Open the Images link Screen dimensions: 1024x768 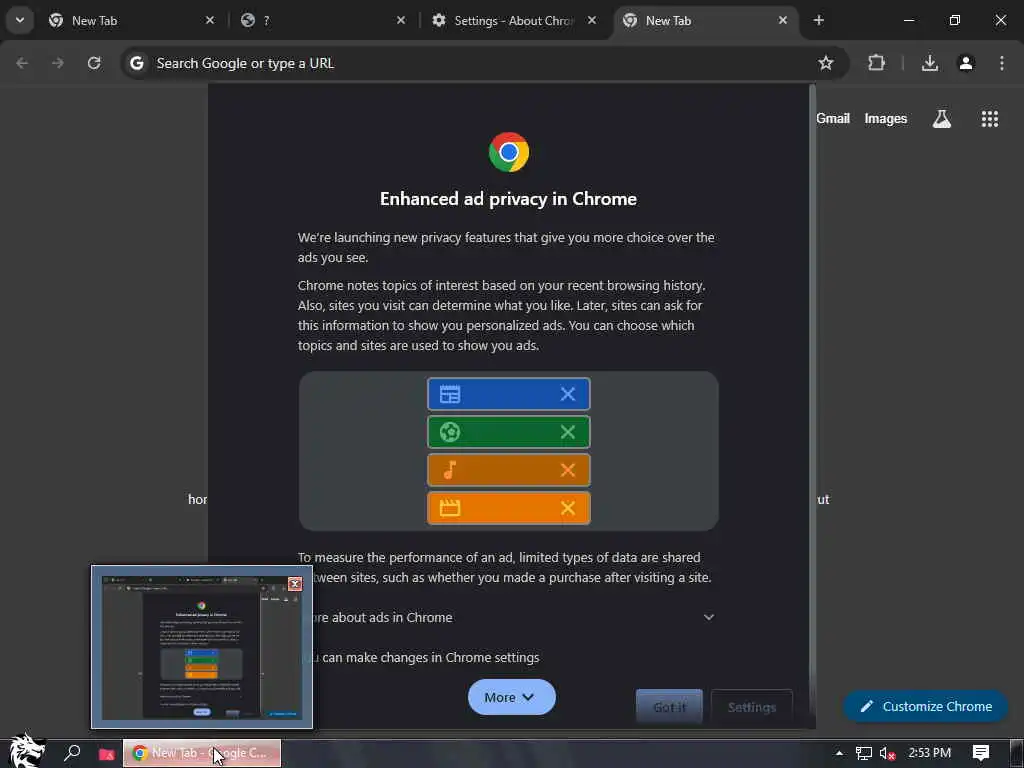click(x=886, y=118)
